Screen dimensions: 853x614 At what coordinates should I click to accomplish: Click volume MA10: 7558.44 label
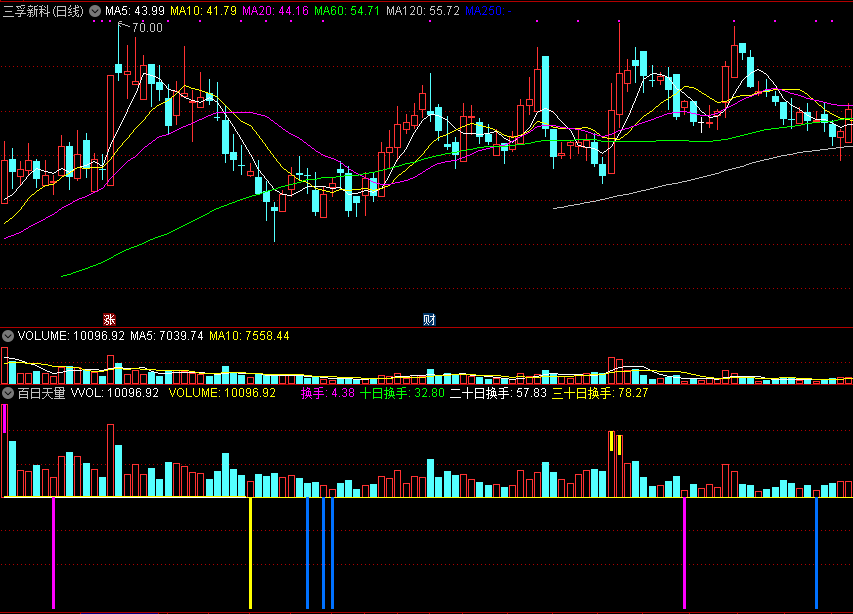point(249,336)
